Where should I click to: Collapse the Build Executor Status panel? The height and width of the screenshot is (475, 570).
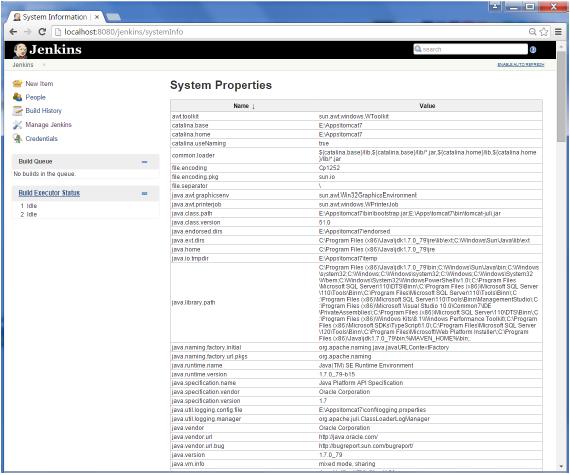(x=144, y=193)
